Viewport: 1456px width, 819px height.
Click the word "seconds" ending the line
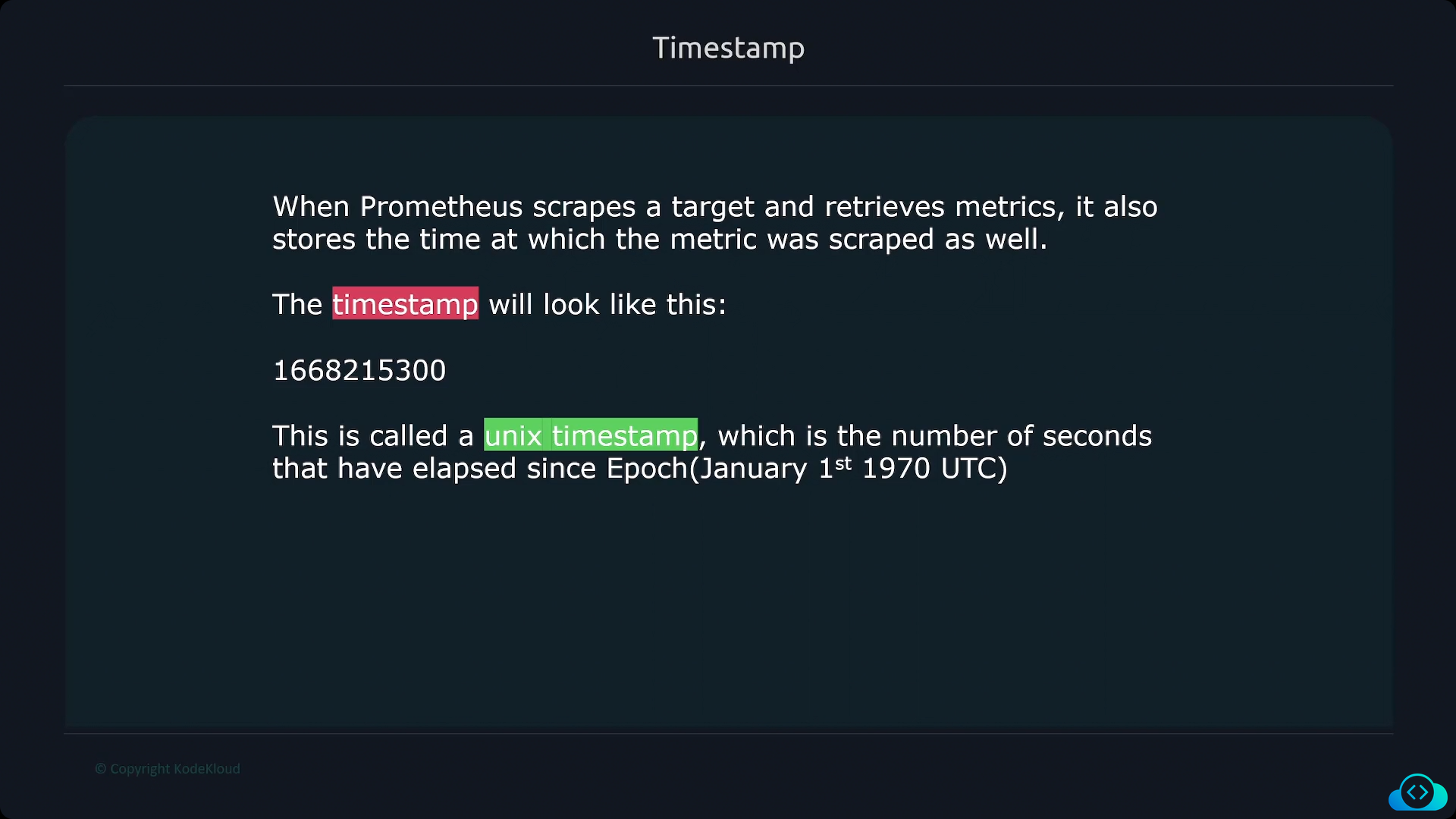coord(1097,436)
